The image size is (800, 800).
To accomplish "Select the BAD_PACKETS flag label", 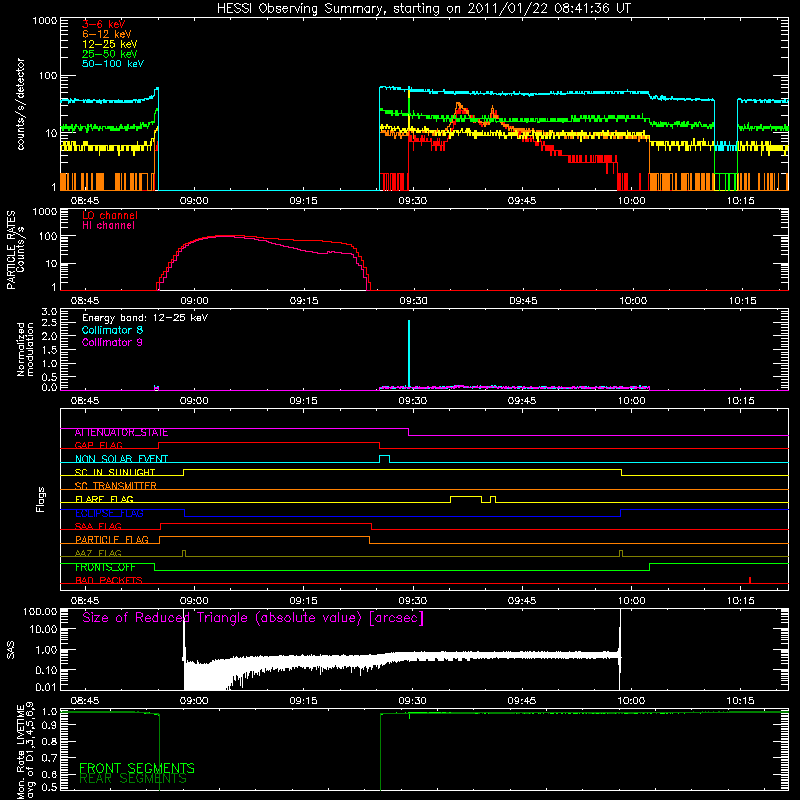I will [109, 581].
